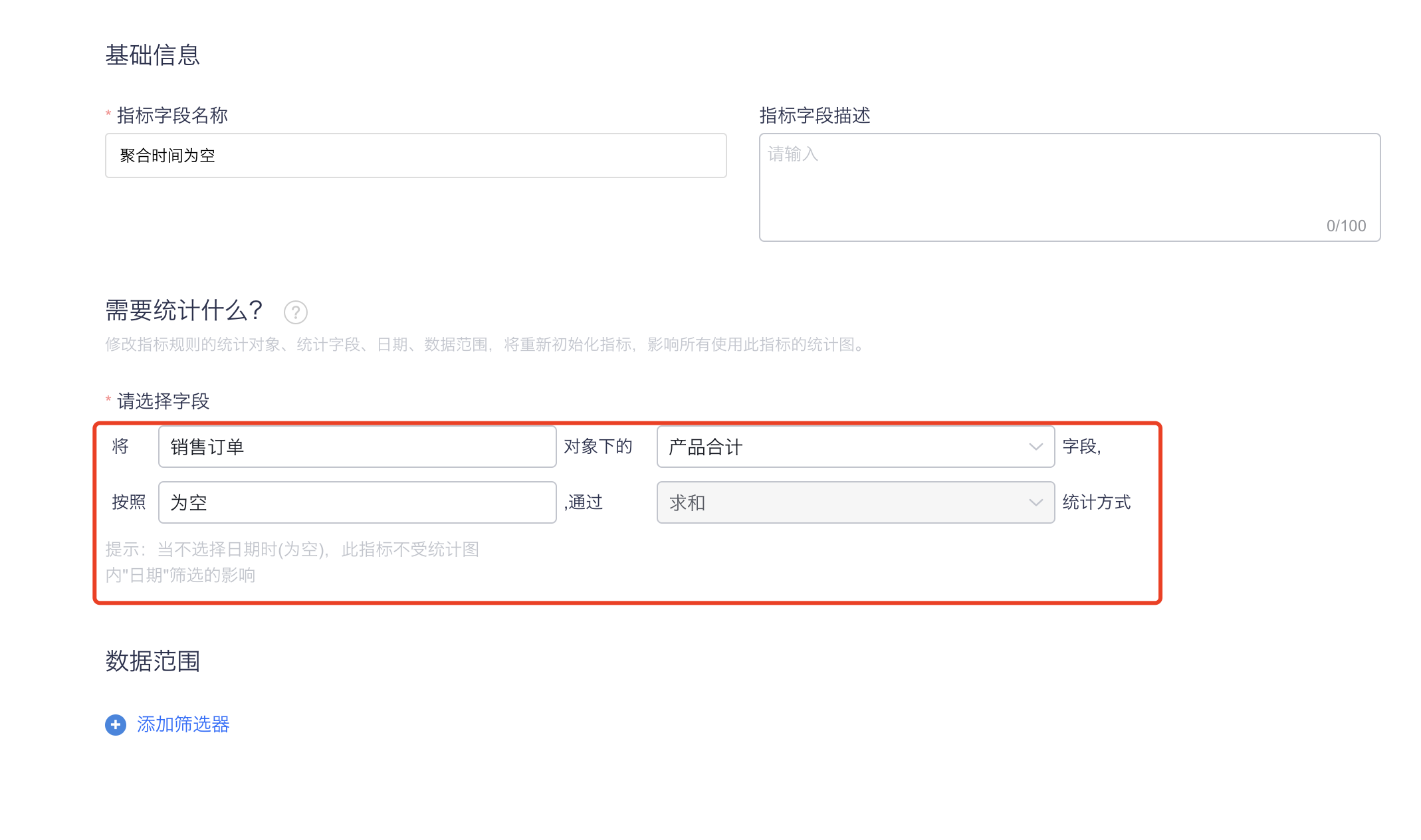This screenshot has width=1421, height=840.
Task: Open the 产品合计 field dropdown
Action: point(844,447)
